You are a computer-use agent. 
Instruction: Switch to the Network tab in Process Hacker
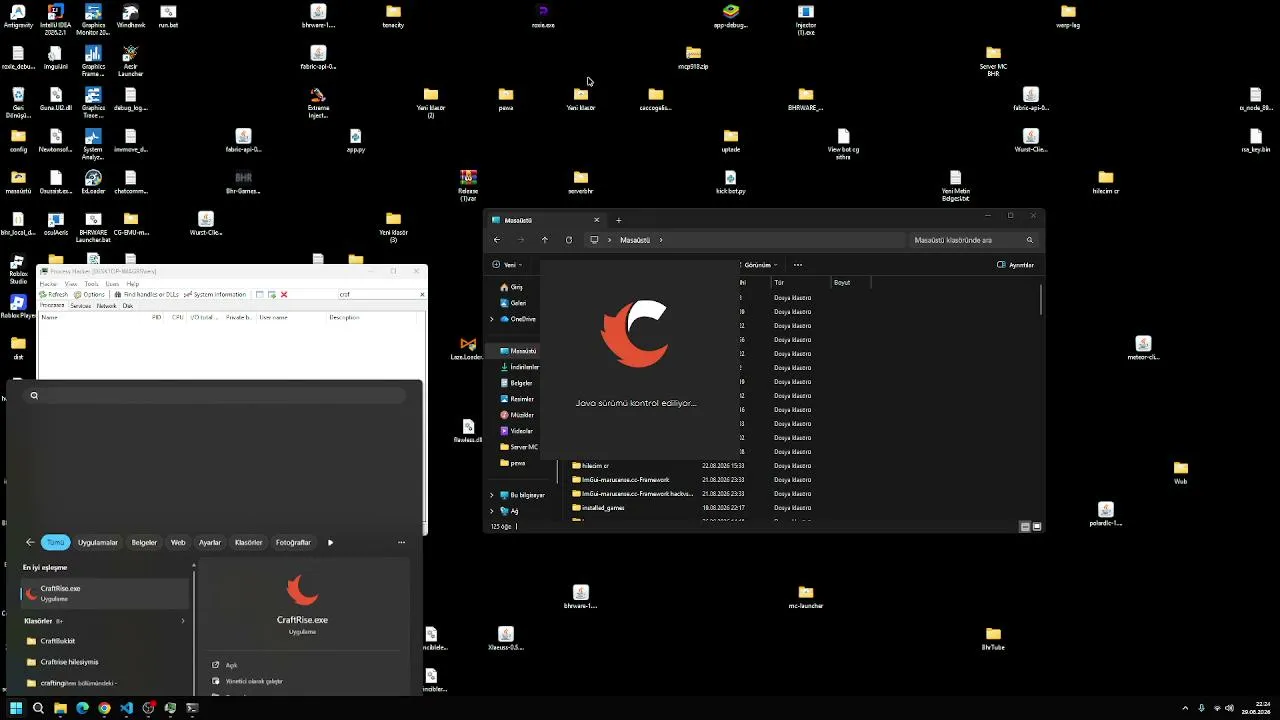coord(106,306)
